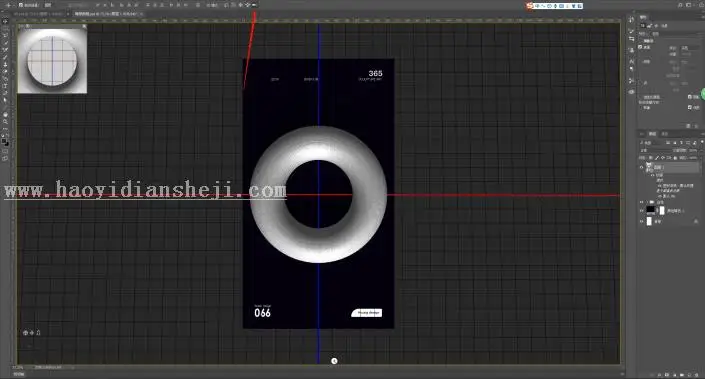Image resolution: width=705 pixels, height=379 pixels.
Task: Open the topmost collapsed dock panel icon
Action: [631, 20]
